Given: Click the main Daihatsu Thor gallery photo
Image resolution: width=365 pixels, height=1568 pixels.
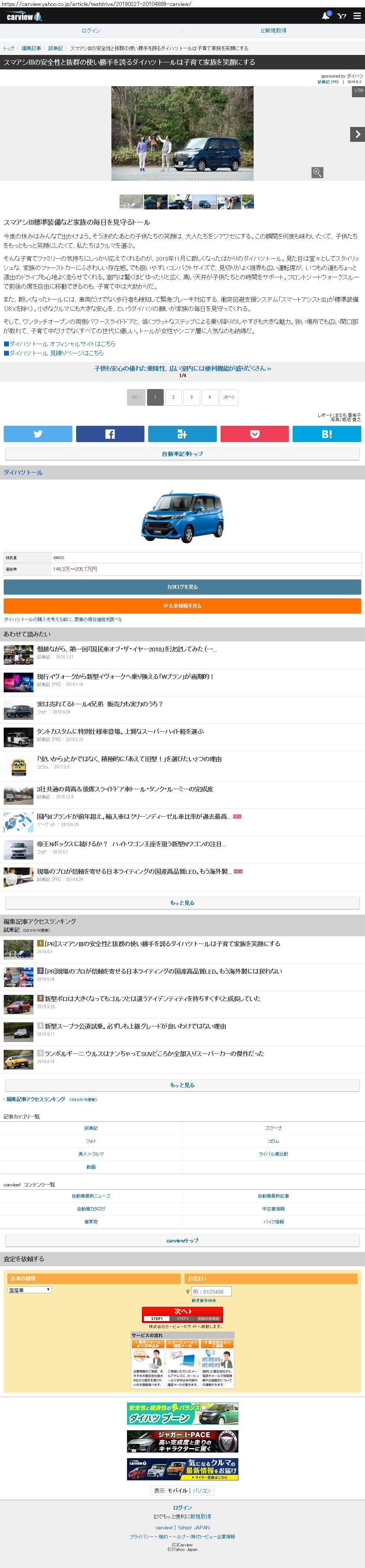Looking at the screenshot, I should (x=182, y=133).
